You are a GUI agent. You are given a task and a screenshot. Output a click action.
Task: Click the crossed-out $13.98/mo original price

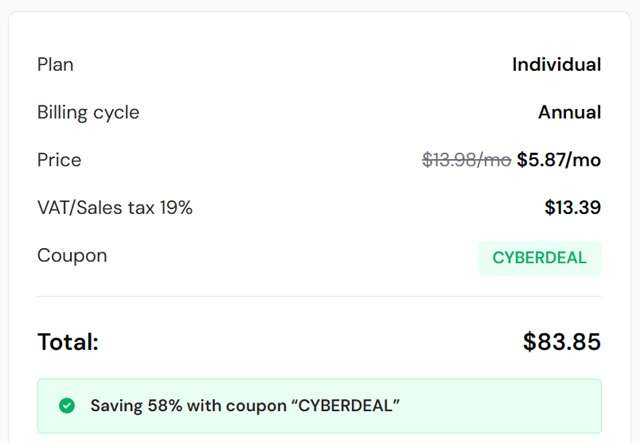tap(466, 160)
